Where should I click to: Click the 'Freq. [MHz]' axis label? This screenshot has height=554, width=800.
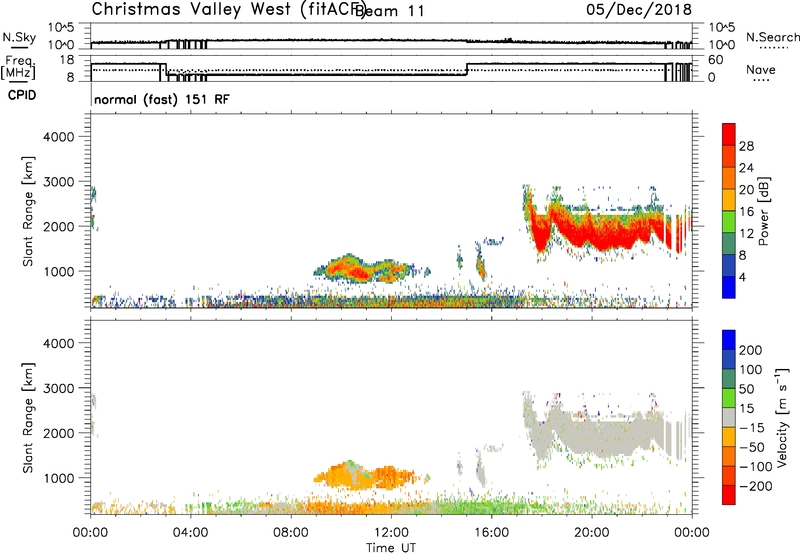pyautogui.click(x=18, y=68)
